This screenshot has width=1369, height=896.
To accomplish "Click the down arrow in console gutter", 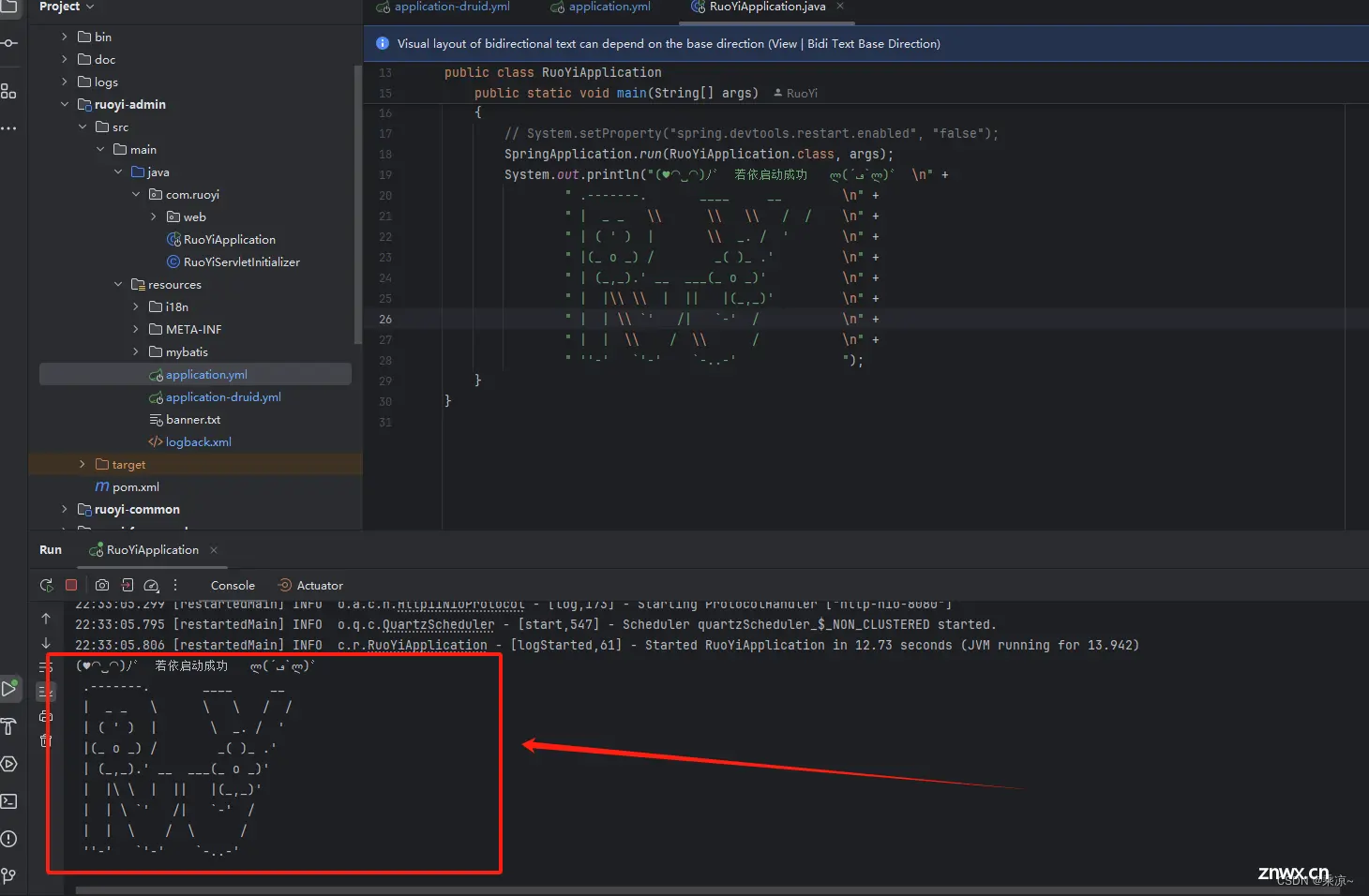I will point(46,643).
